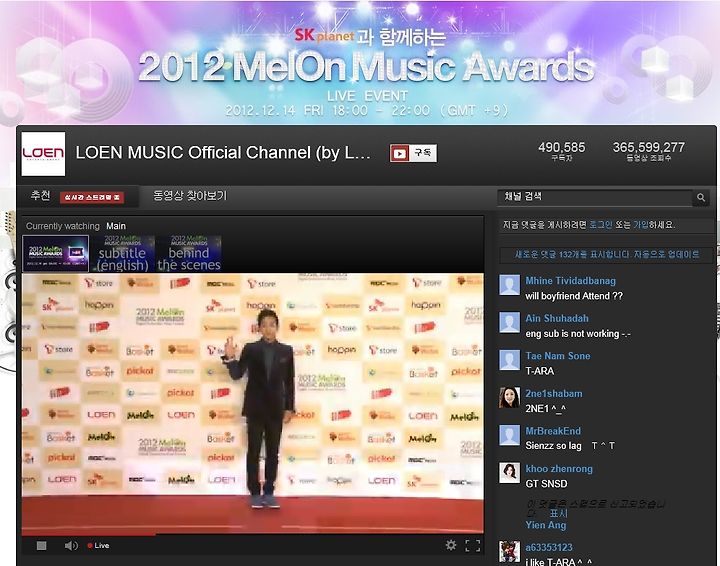Open Tae Nam Sone's profile
This screenshot has width=720, height=566.
557,356
